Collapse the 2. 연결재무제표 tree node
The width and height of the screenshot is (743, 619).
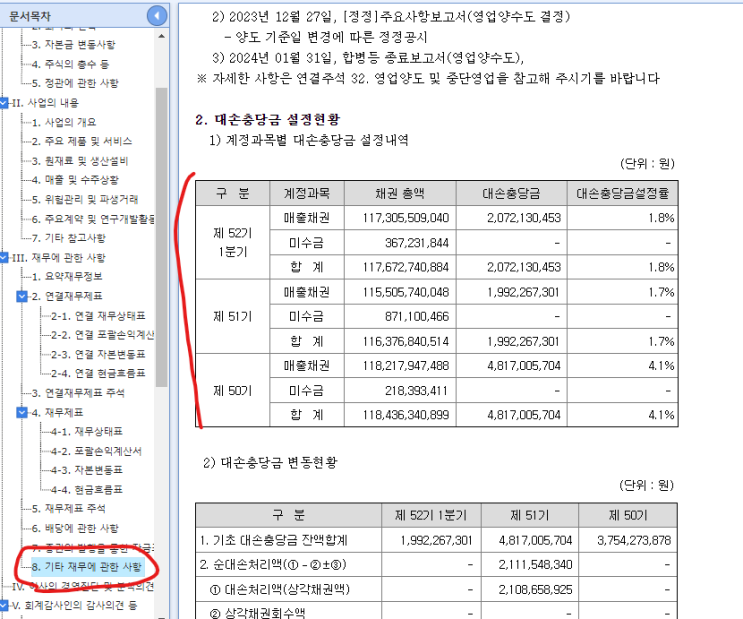22,296
